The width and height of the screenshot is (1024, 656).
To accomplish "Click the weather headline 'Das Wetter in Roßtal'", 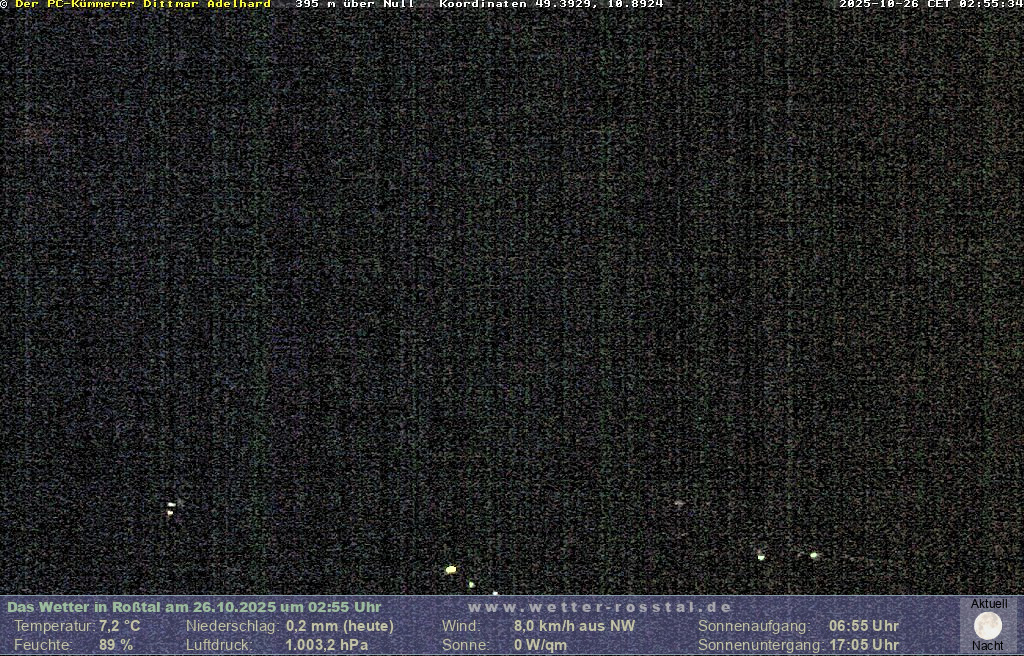I will (194, 607).
